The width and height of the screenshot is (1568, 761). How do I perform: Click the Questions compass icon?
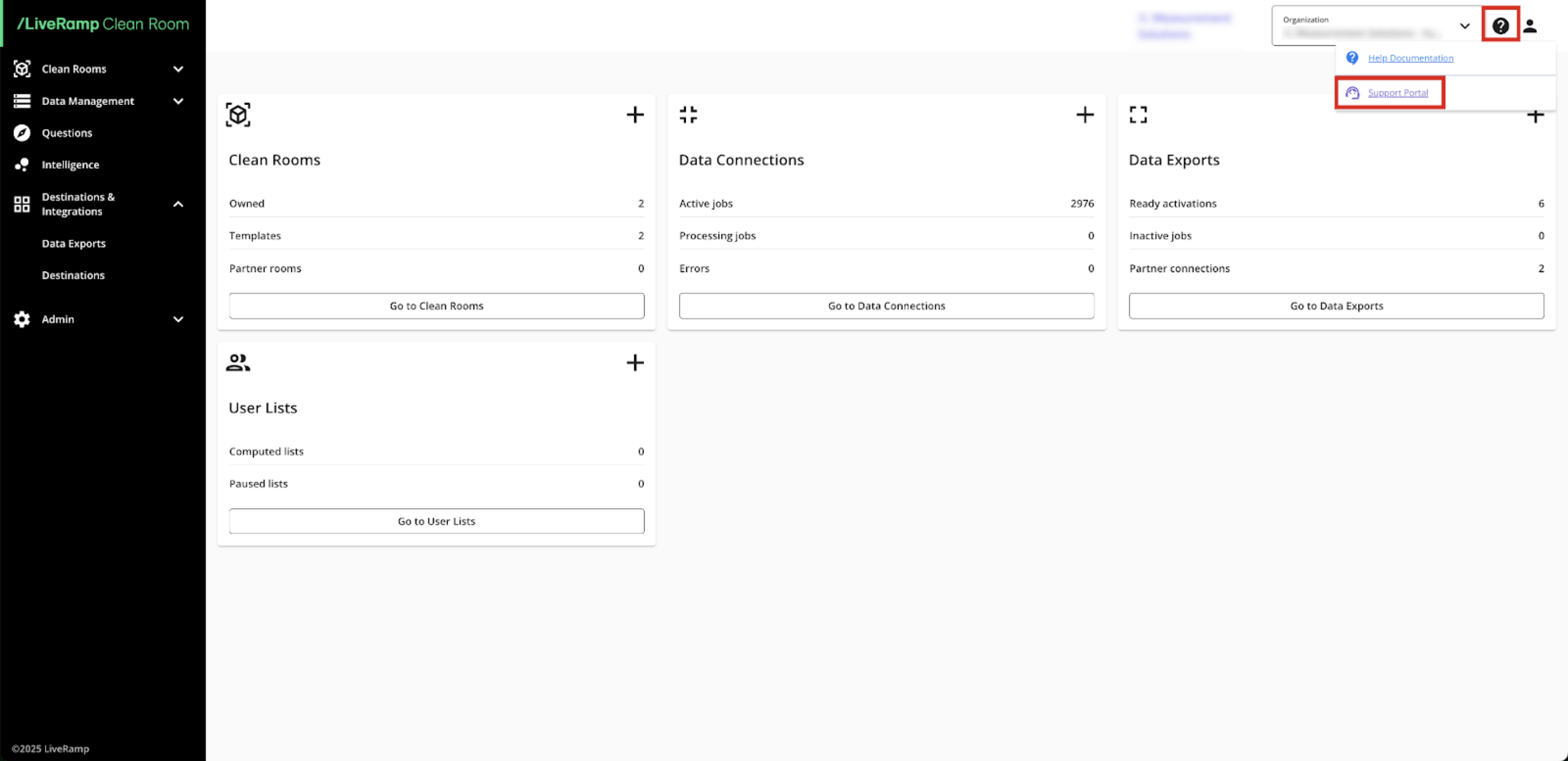22,133
